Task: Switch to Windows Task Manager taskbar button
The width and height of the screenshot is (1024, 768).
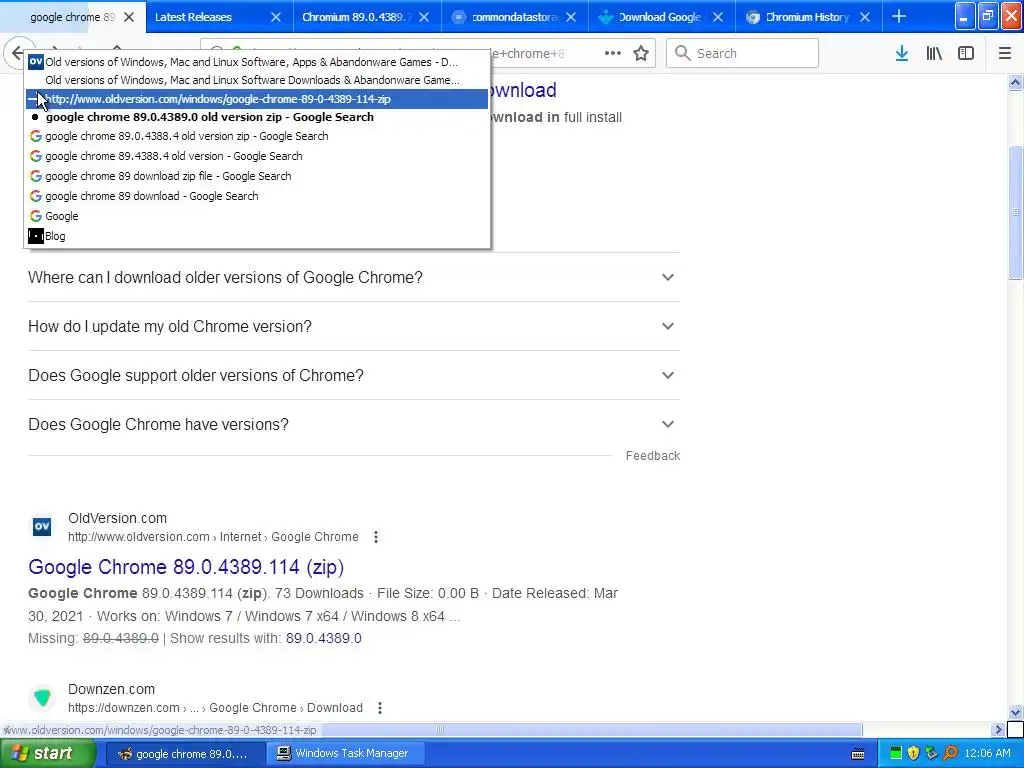Action: 345,754
